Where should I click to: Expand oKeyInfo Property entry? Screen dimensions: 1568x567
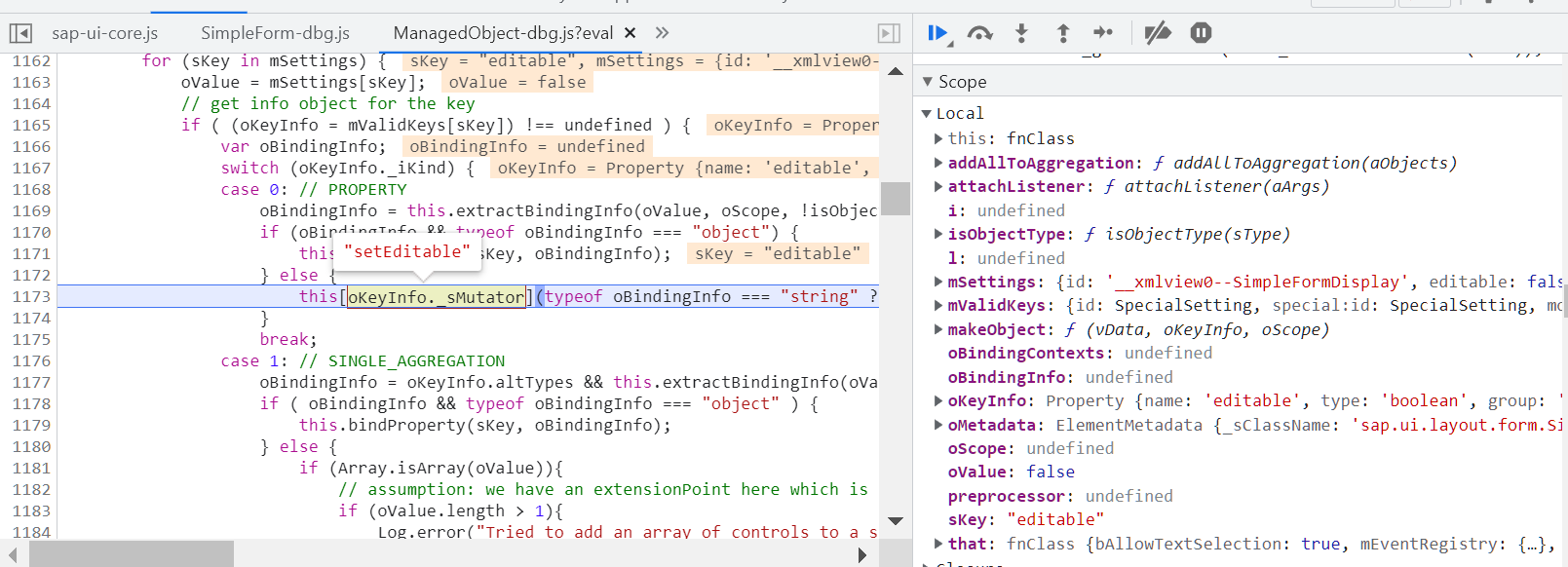pos(938,400)
